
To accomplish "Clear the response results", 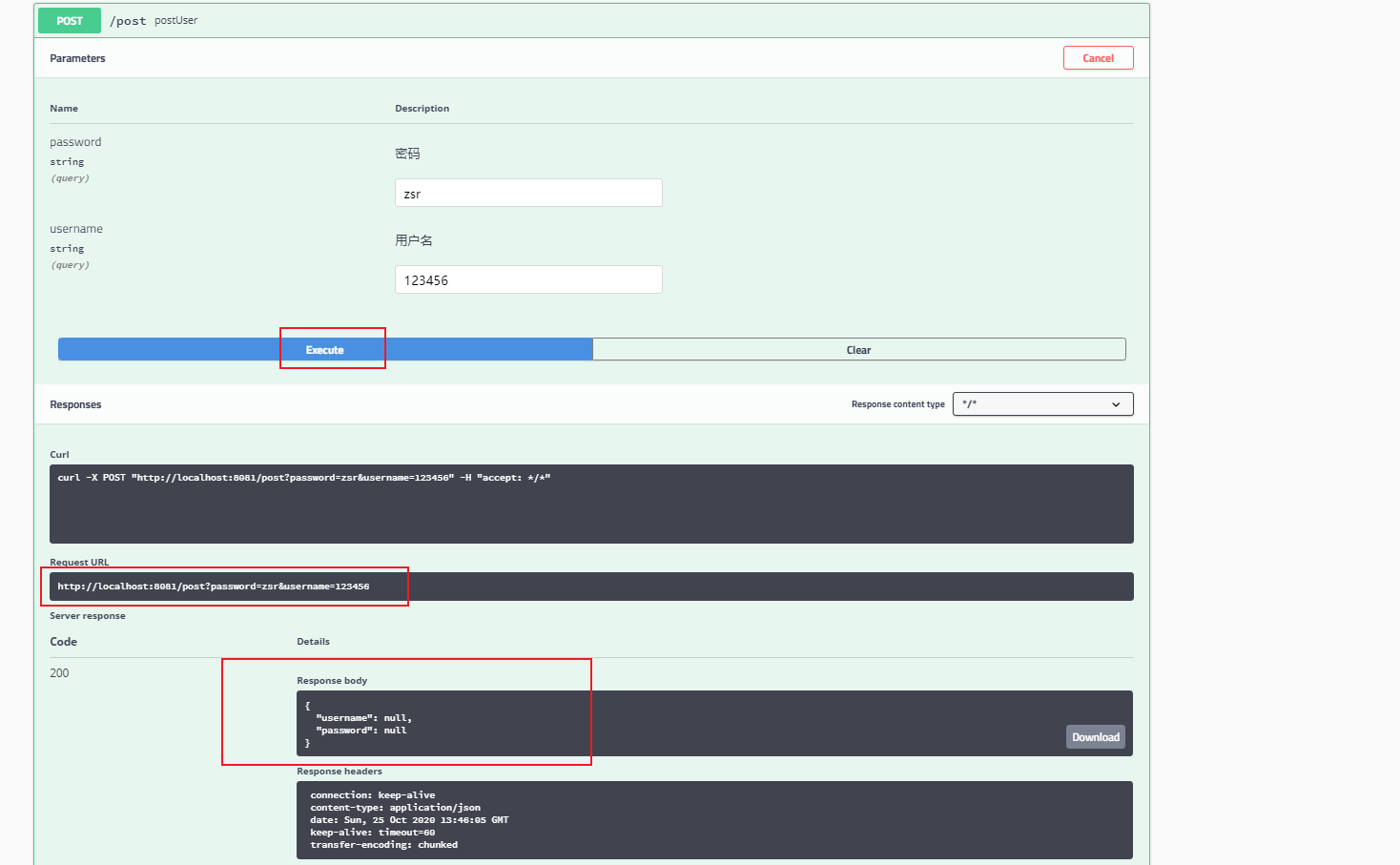I will click(x=859, y=349).
